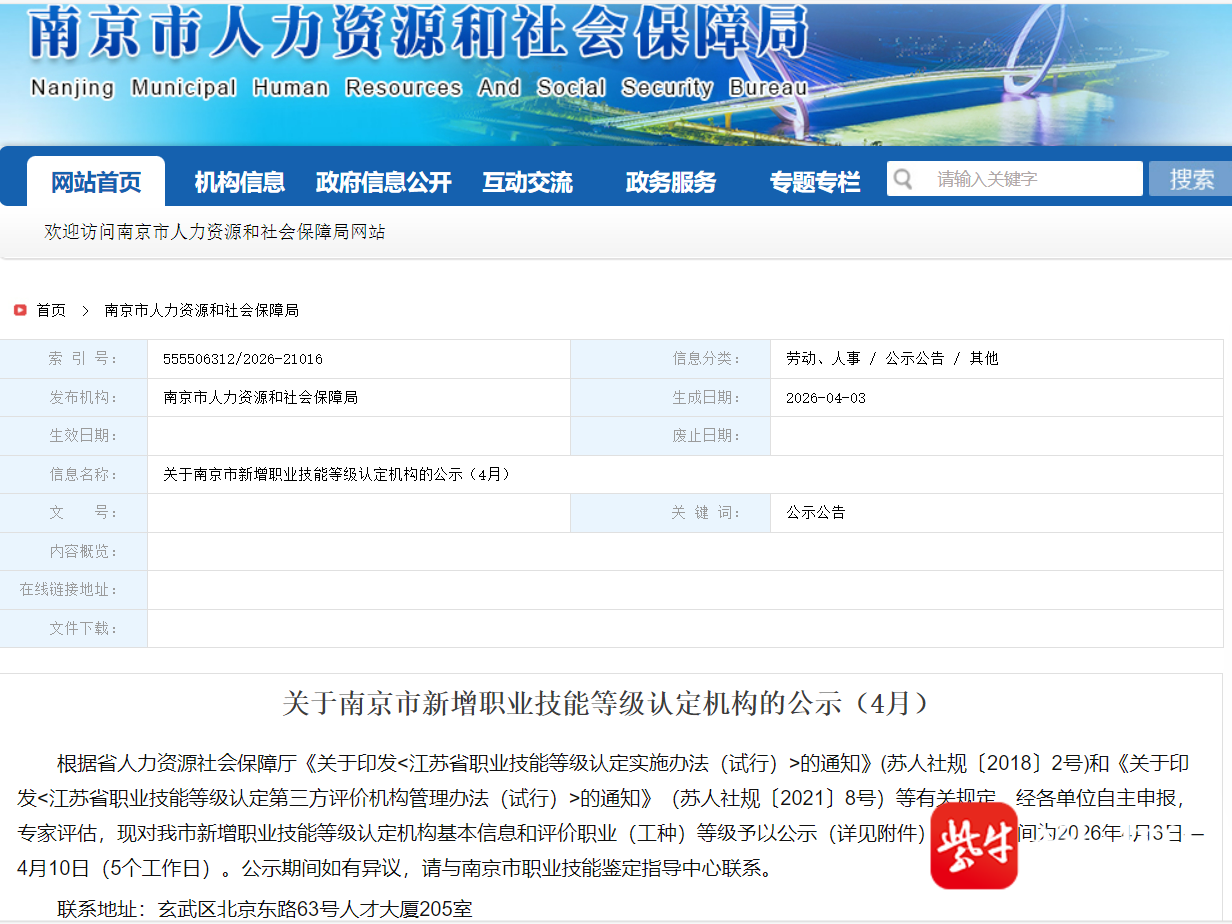Screen dimensions: 1232x924
Task: Click the 生成日期 value 2026-04-03
Action: 826,398
